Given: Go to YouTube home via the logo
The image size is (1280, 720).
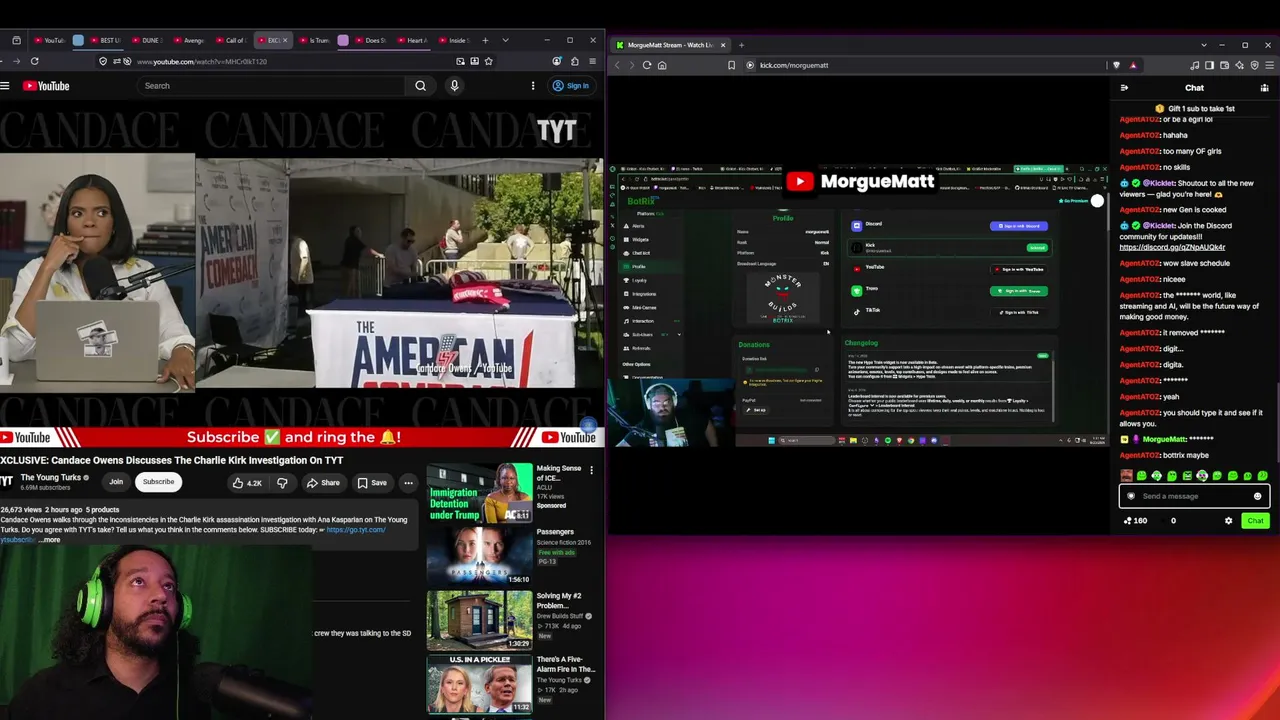Looking at the screenshot, I should (46, 86).
